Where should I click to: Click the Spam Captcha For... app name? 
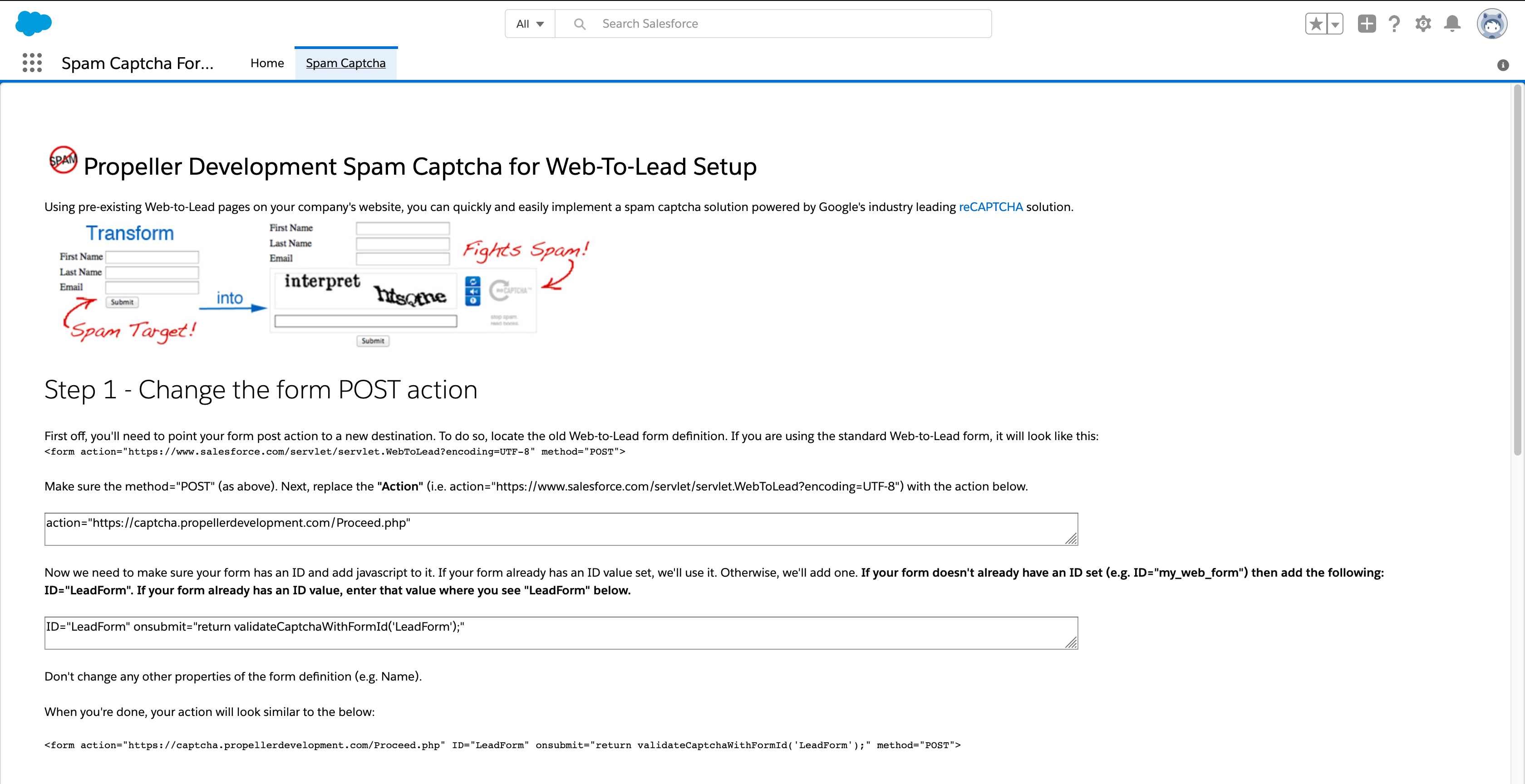138,63
